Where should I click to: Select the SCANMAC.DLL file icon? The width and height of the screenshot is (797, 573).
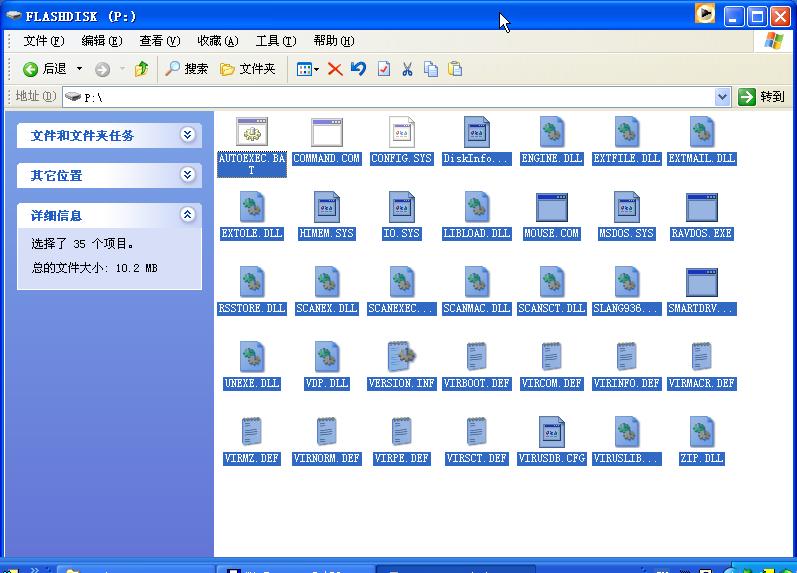click(x=476, y=281)
